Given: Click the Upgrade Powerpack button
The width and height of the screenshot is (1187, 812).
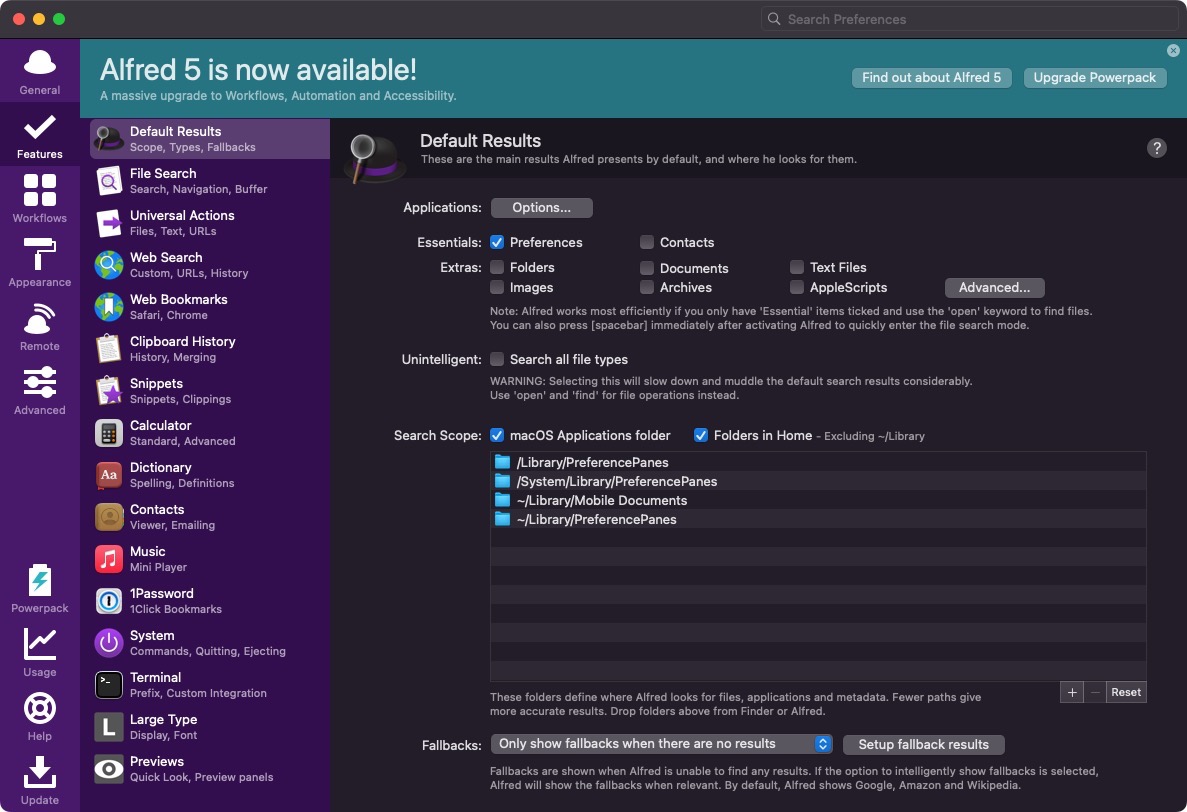Looking at the screenshot, I should [1095, 78].
